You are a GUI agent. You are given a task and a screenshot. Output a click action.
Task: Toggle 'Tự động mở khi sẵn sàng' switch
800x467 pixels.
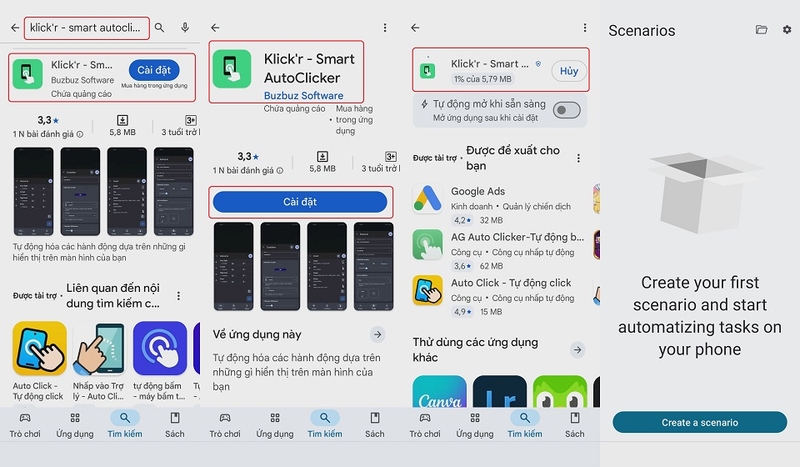(566, 110)
